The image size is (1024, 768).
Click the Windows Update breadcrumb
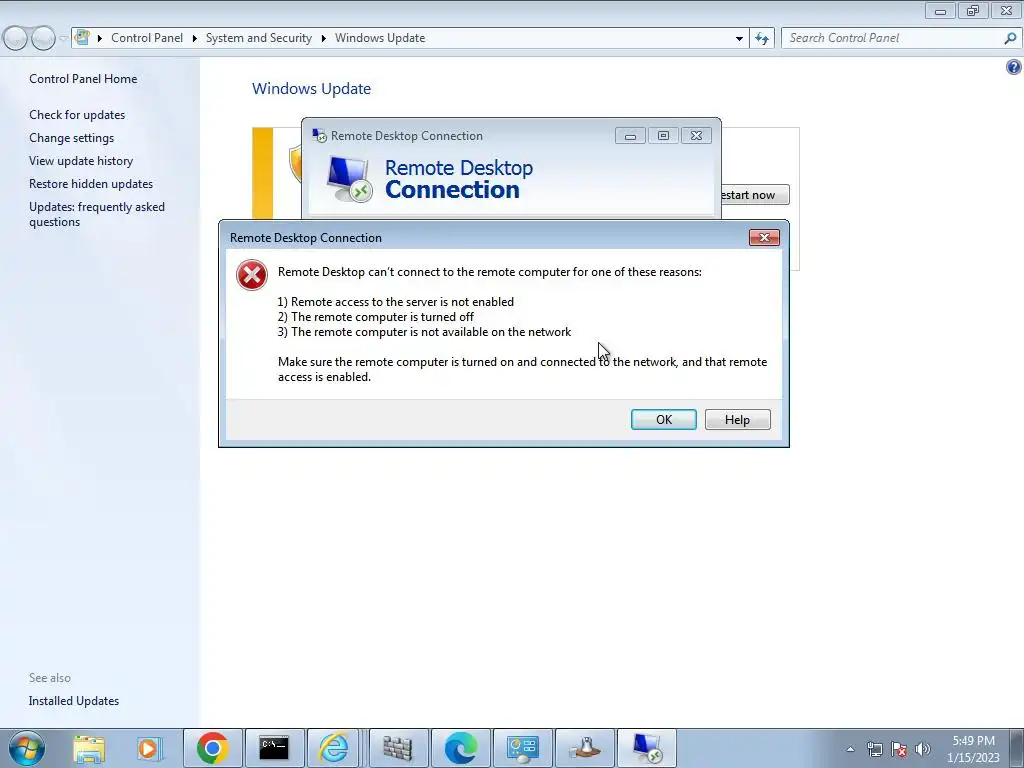point(380,38)
